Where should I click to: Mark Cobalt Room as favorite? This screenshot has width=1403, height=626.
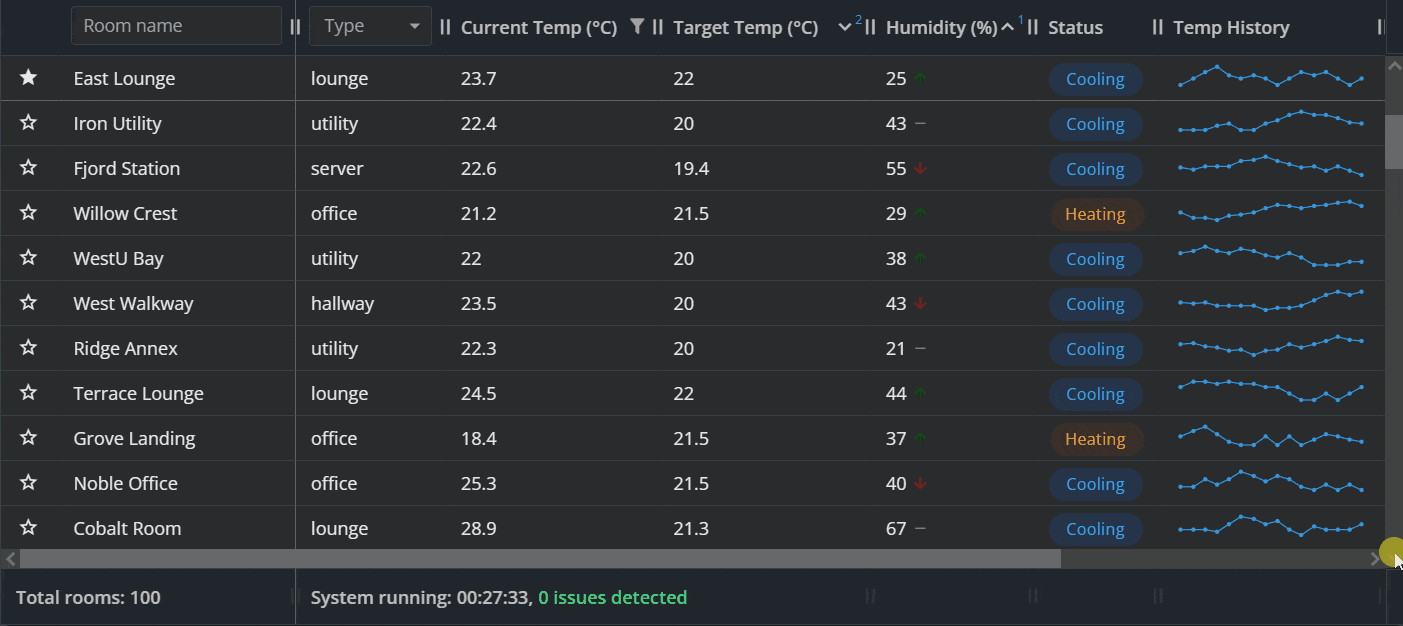point(28,528)
